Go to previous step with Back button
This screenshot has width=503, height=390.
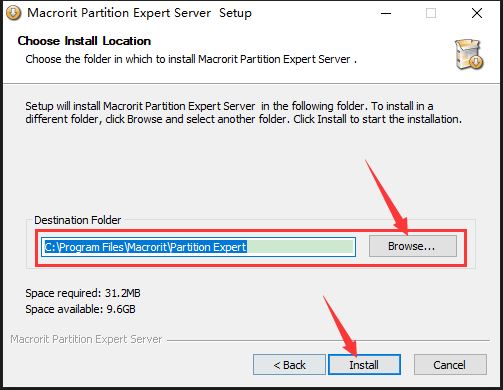tap(289, 365)
